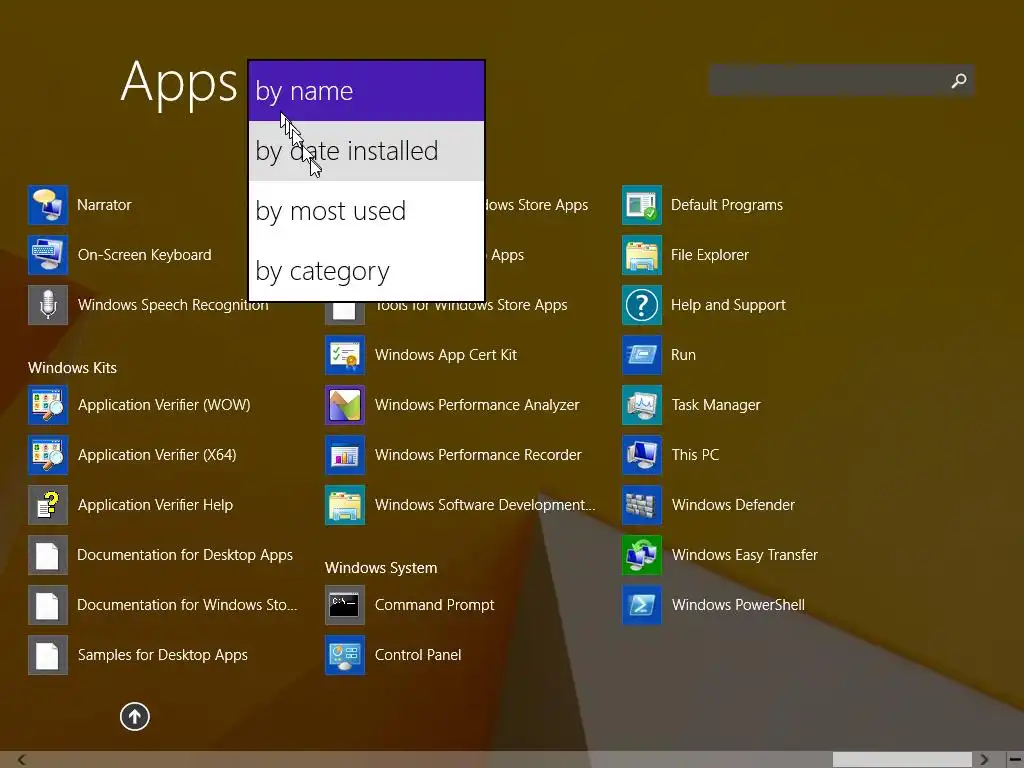The width and height of the screenshot is (1024, 768).
Task: Launch Windows Easy Transfer icon
Action: coord(642,555)
